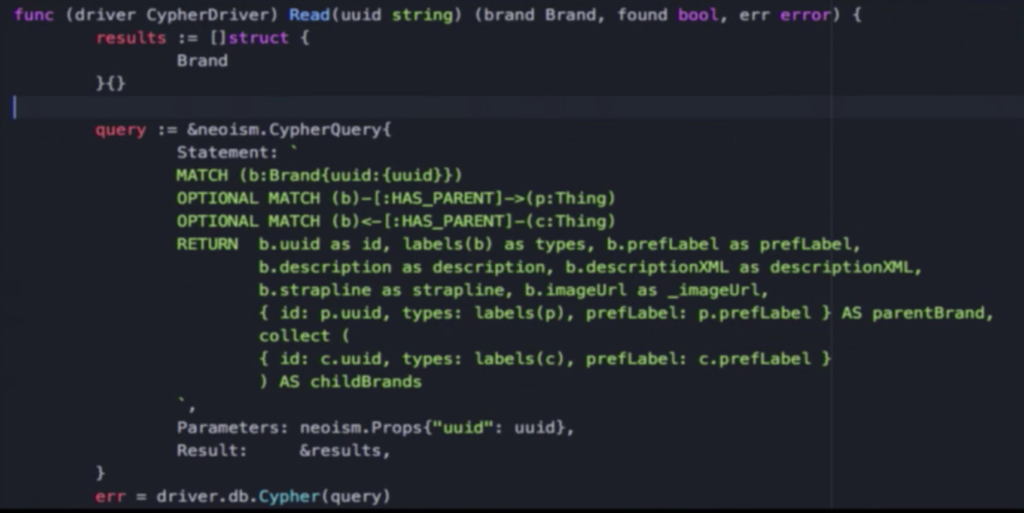The height and width of the screenshot is (513, 1024).
Task: Click the 'collect (' text
Action: pyautogui.click(x=304, y=336)
